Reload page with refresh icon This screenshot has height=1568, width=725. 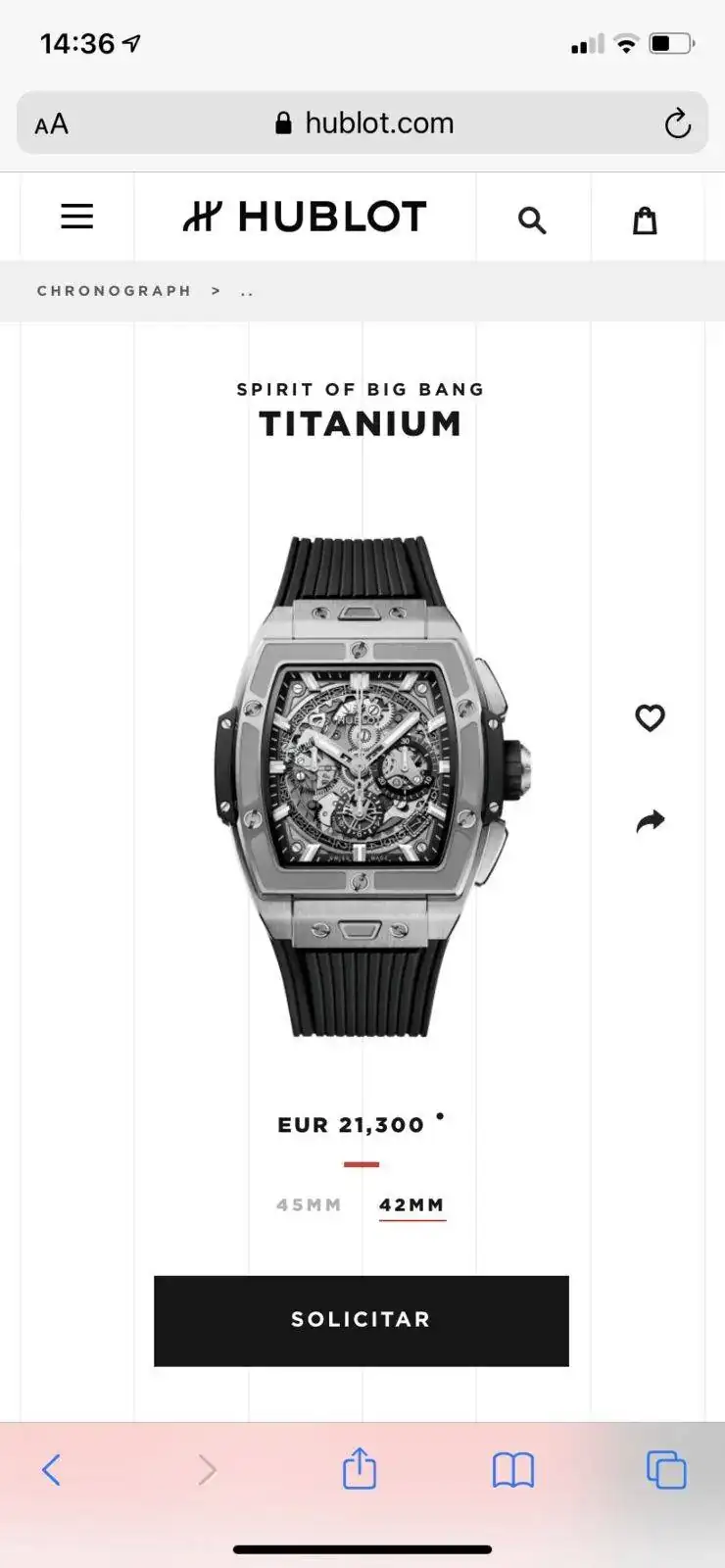click(x=677, y=123)
